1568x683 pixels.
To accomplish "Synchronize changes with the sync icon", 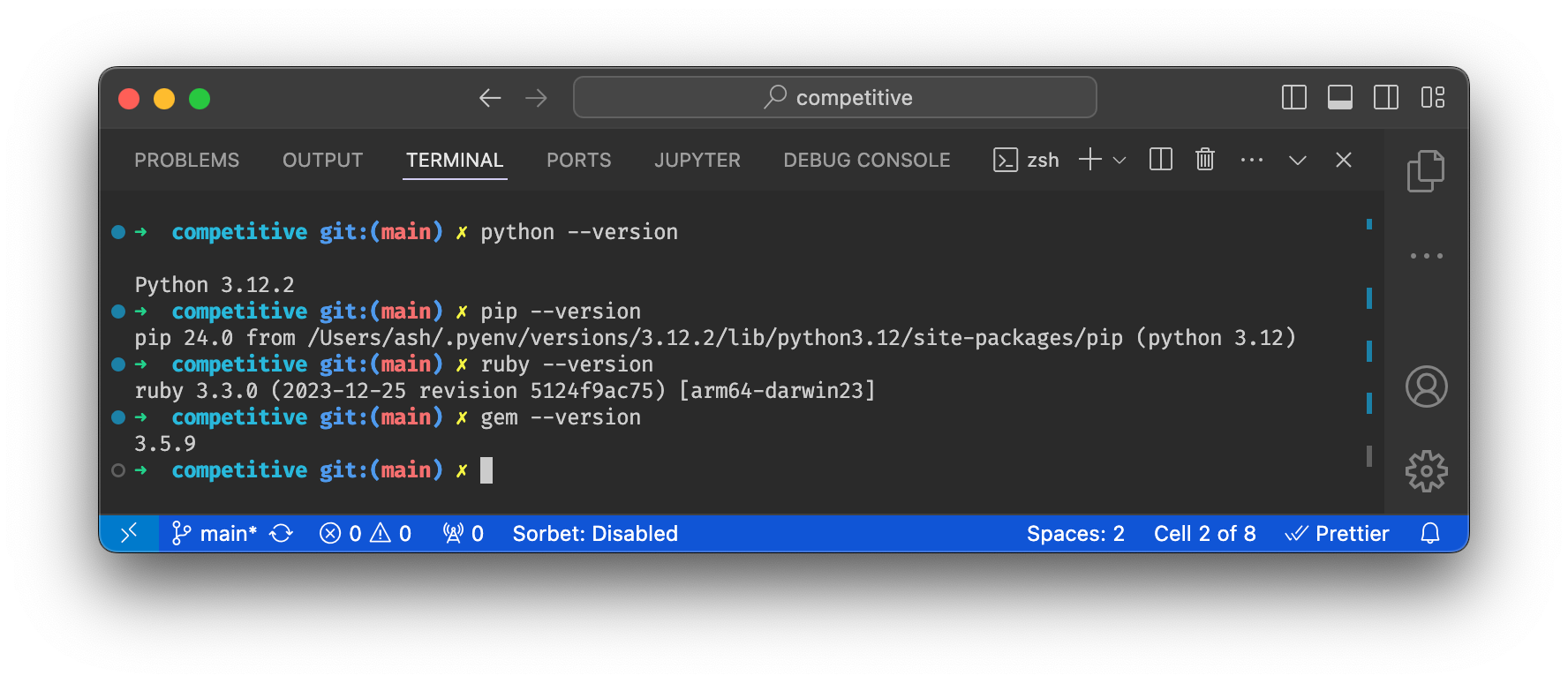I will pyautogui.click(x=281, y=533).
